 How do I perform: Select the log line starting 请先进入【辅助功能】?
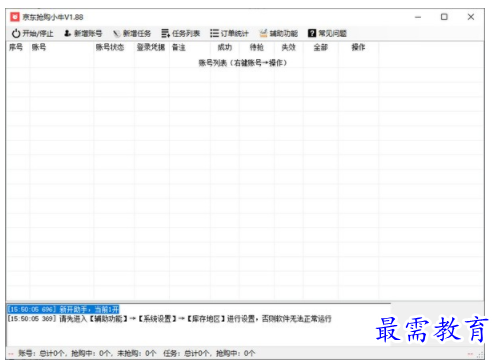[x=169, y=319]
